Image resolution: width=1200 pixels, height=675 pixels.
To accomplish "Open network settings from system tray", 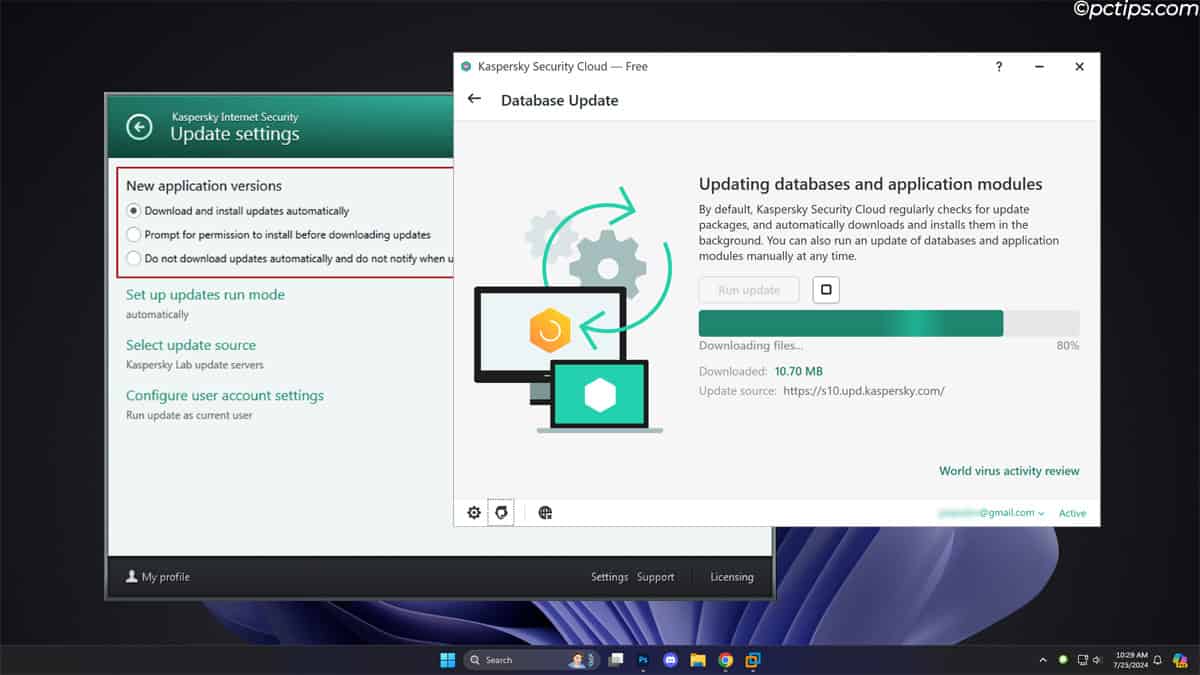I will (x=1083, y=660).
